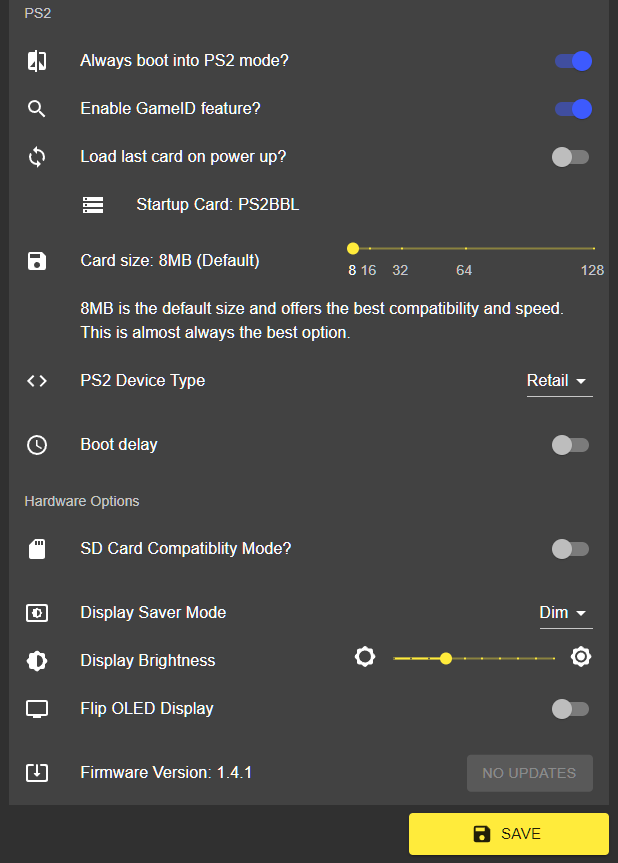Click the magnifier icon next to GameID feature
Screen dimensions: 618x863
(37, 109)
